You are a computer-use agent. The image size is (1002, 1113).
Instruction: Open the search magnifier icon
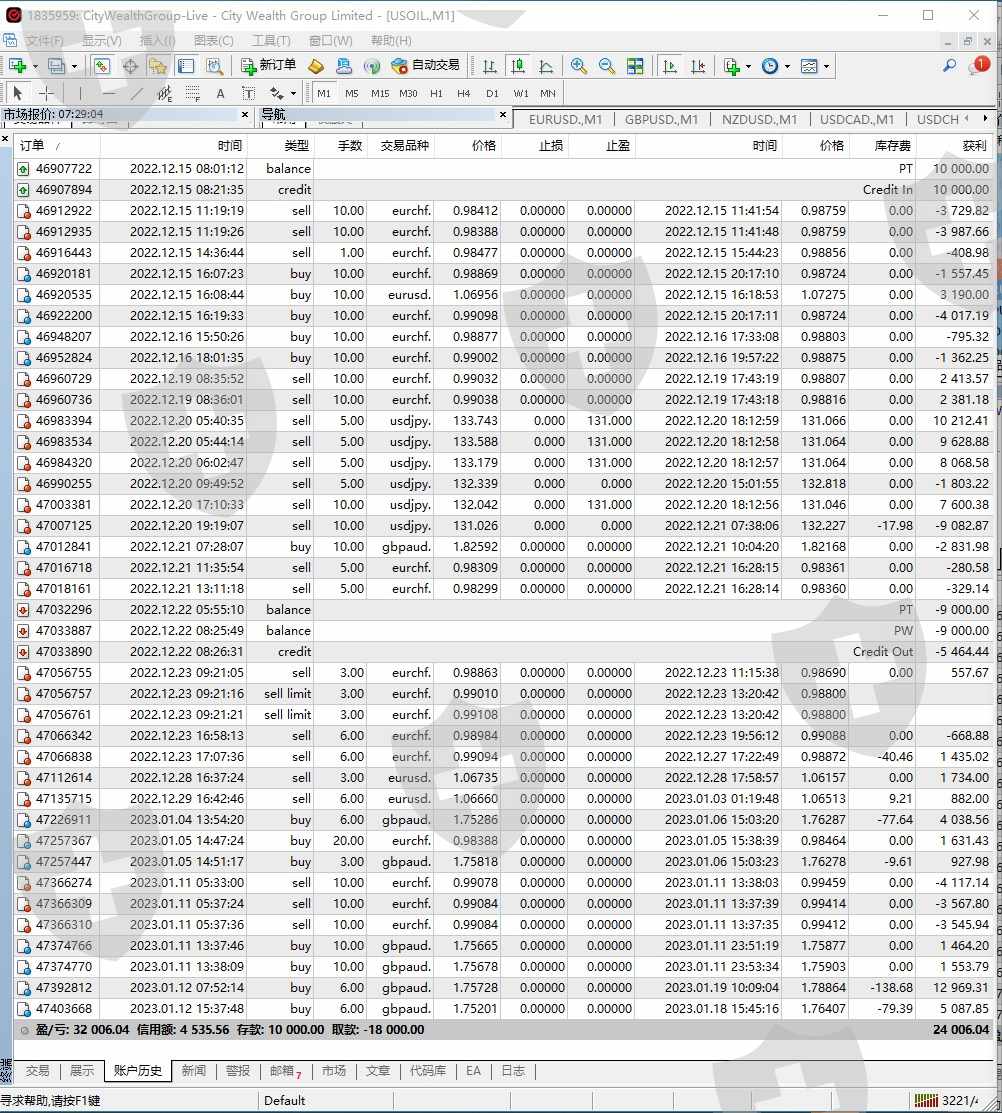pyautogui.click(x=949, y=66)
